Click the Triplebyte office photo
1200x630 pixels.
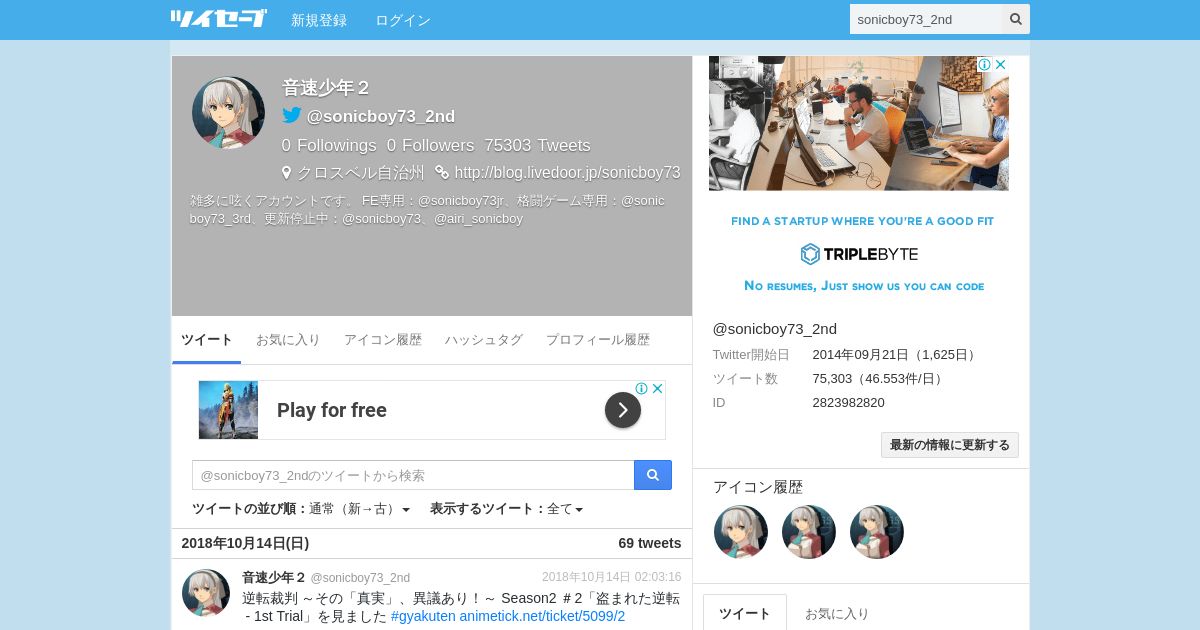click(x=859, y=123)
